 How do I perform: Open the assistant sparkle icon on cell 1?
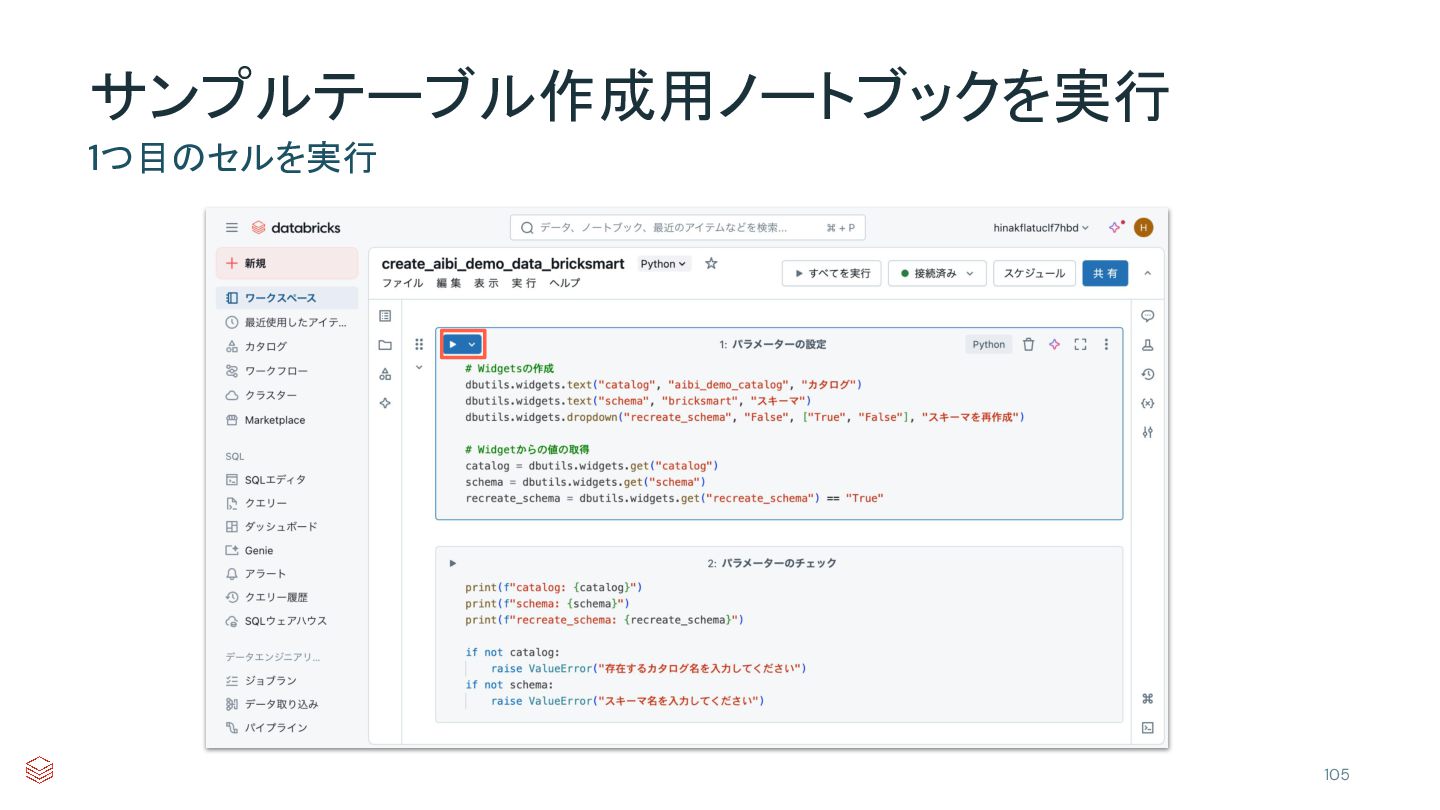(x=1054, y=344)
